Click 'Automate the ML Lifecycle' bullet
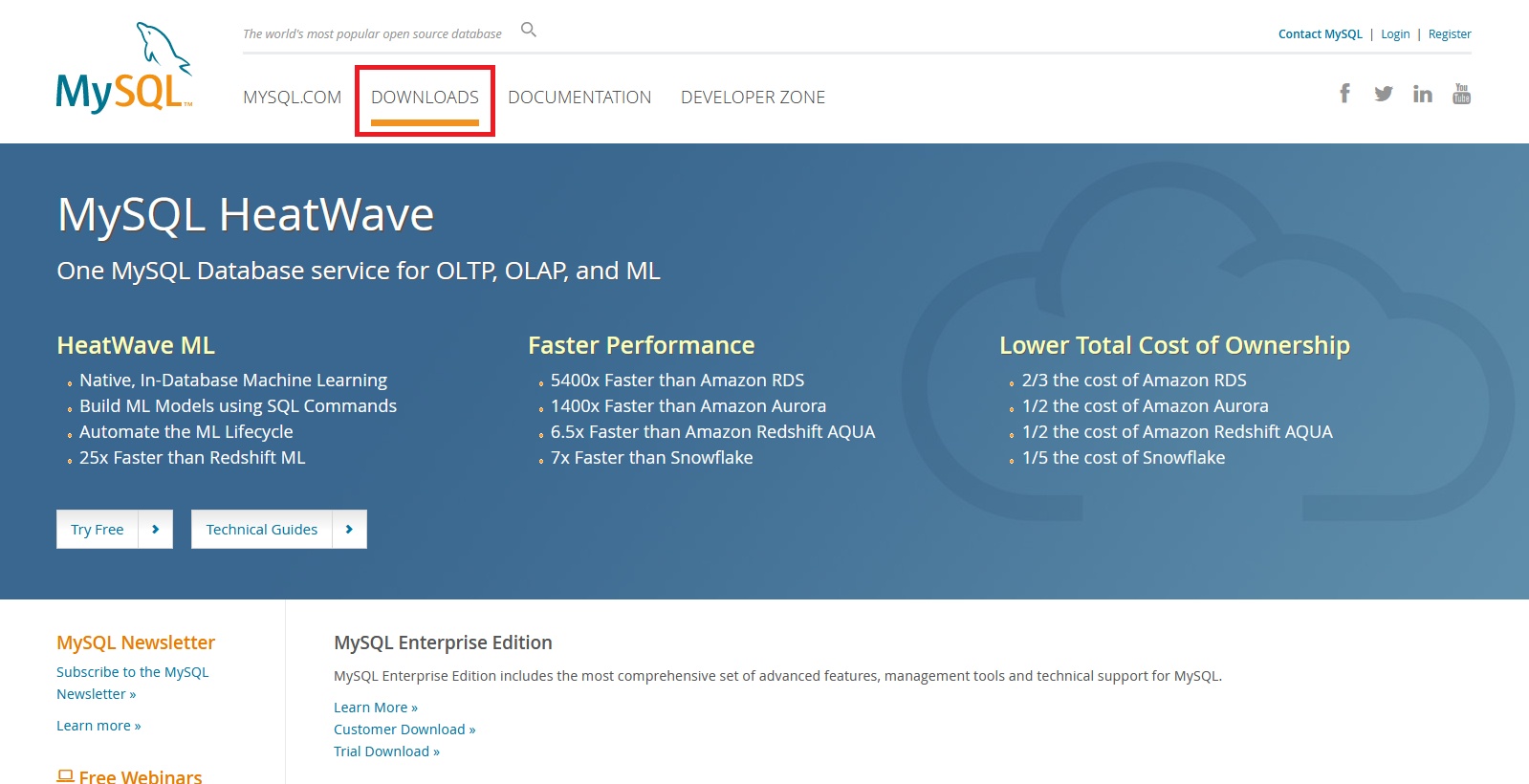This screenshot has width=1529, height=784. pyautogui.click(x=186, y=432)
